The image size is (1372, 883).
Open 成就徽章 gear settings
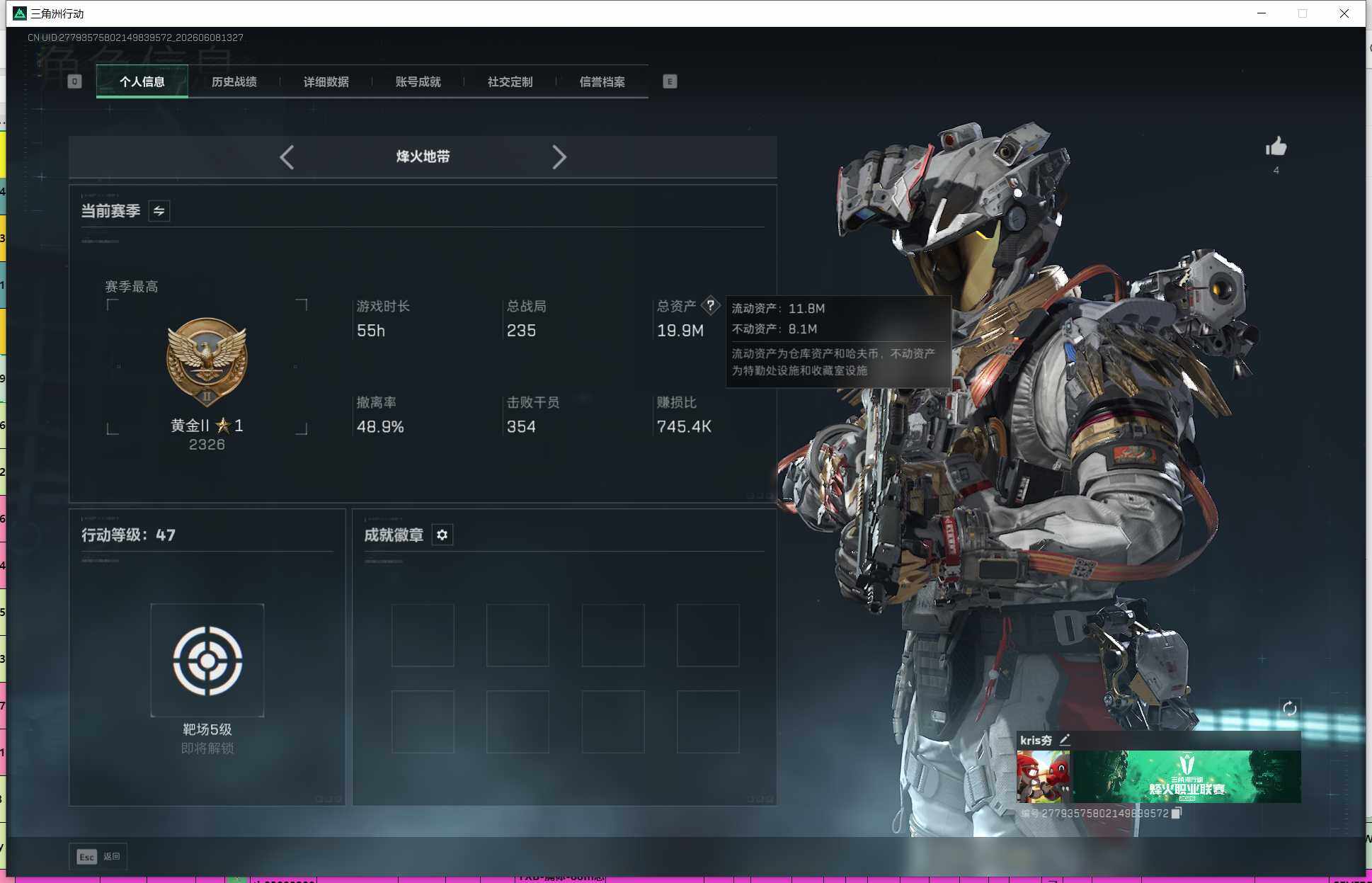coord(442,535)
